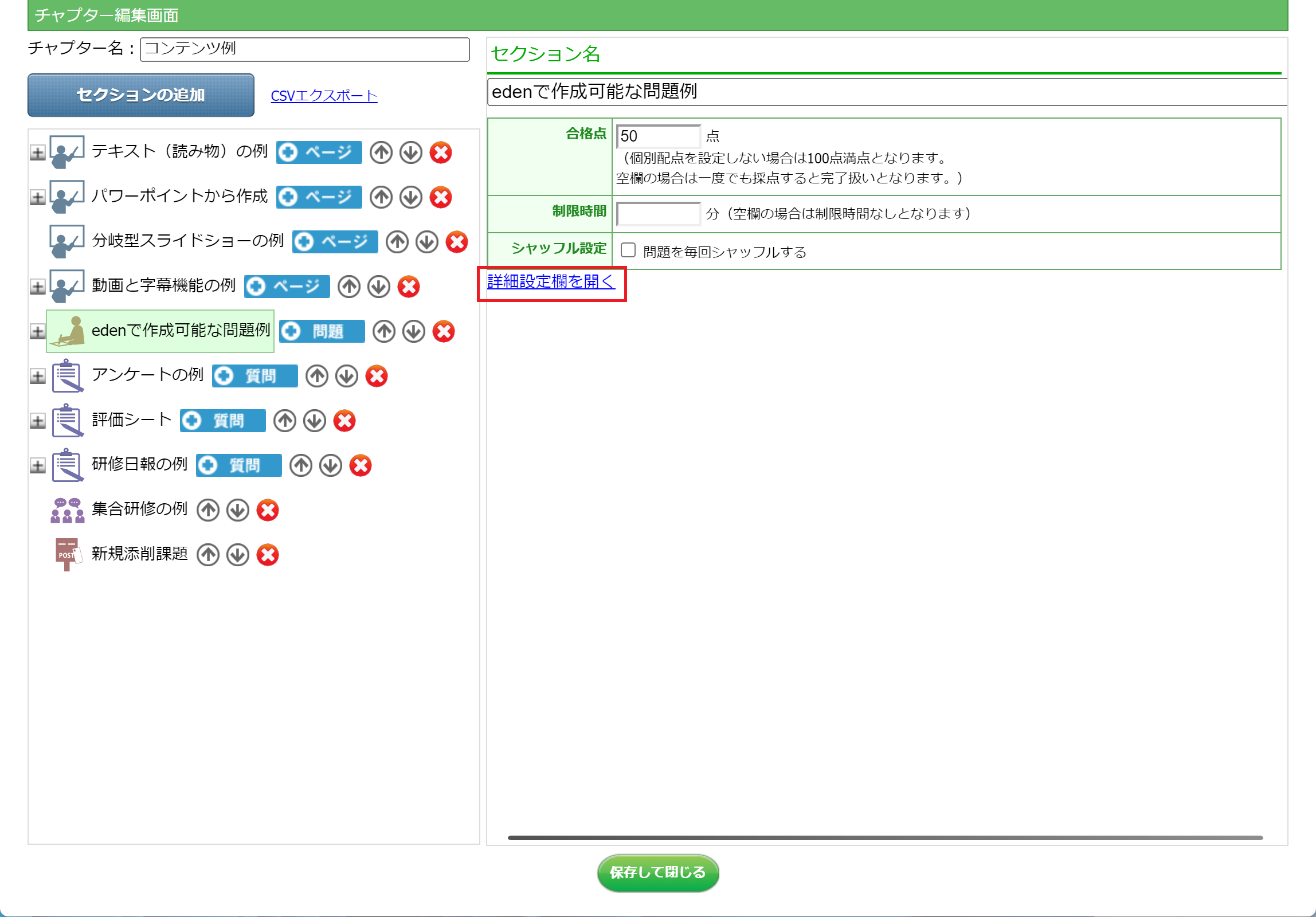
Task: Move 集合研修の例 section up
Action: [x=208, y=510]
